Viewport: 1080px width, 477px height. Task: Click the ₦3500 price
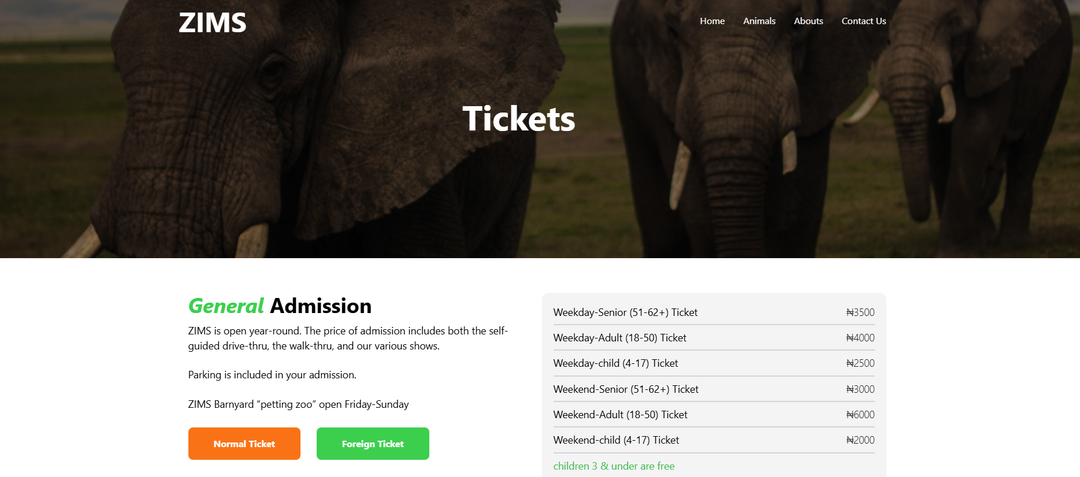[x=860, y=312]
